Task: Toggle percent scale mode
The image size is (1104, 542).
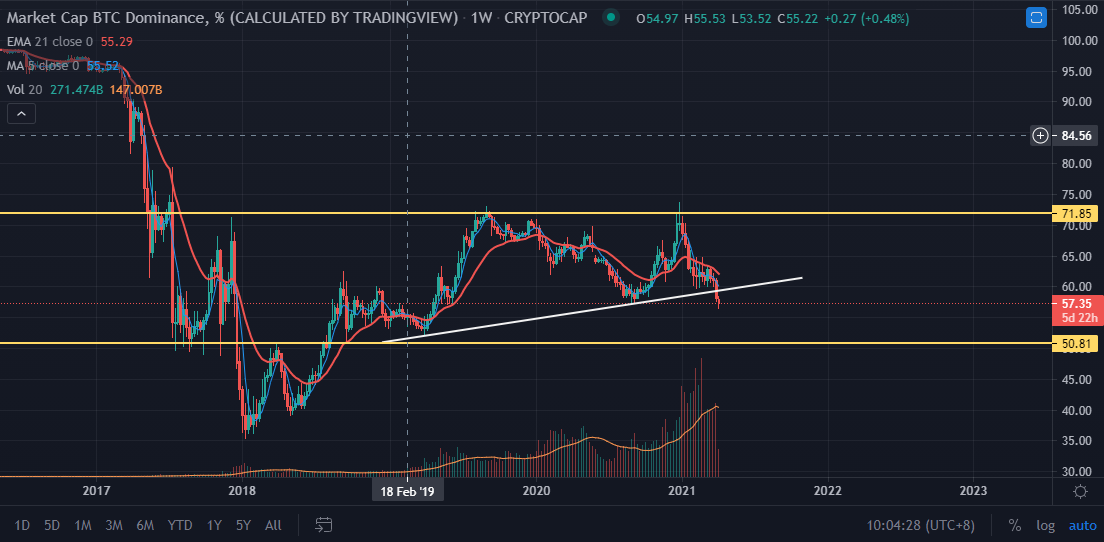Action: pyautogui.click(x=1015, y=525)
